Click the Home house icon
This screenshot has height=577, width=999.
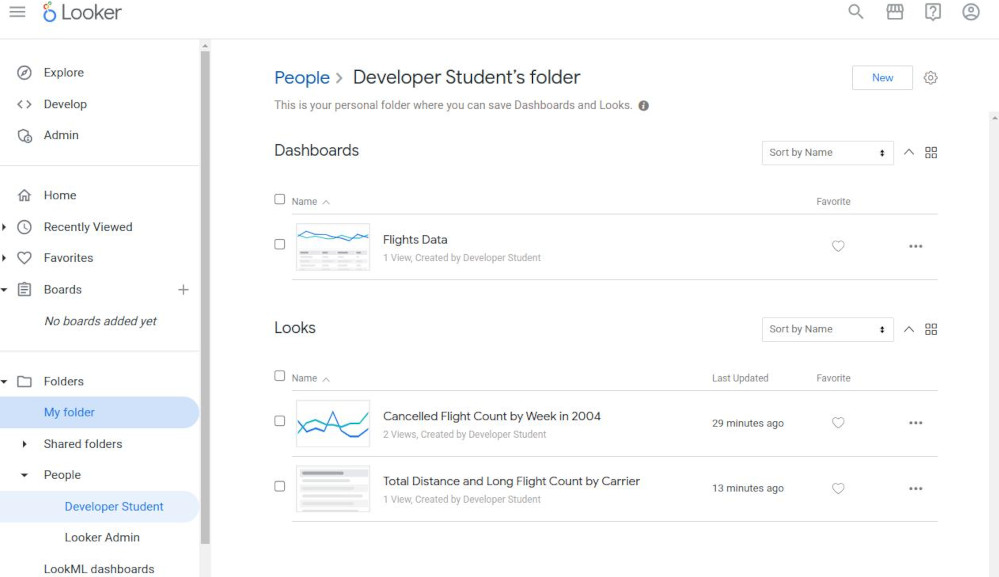click(24, 196)
